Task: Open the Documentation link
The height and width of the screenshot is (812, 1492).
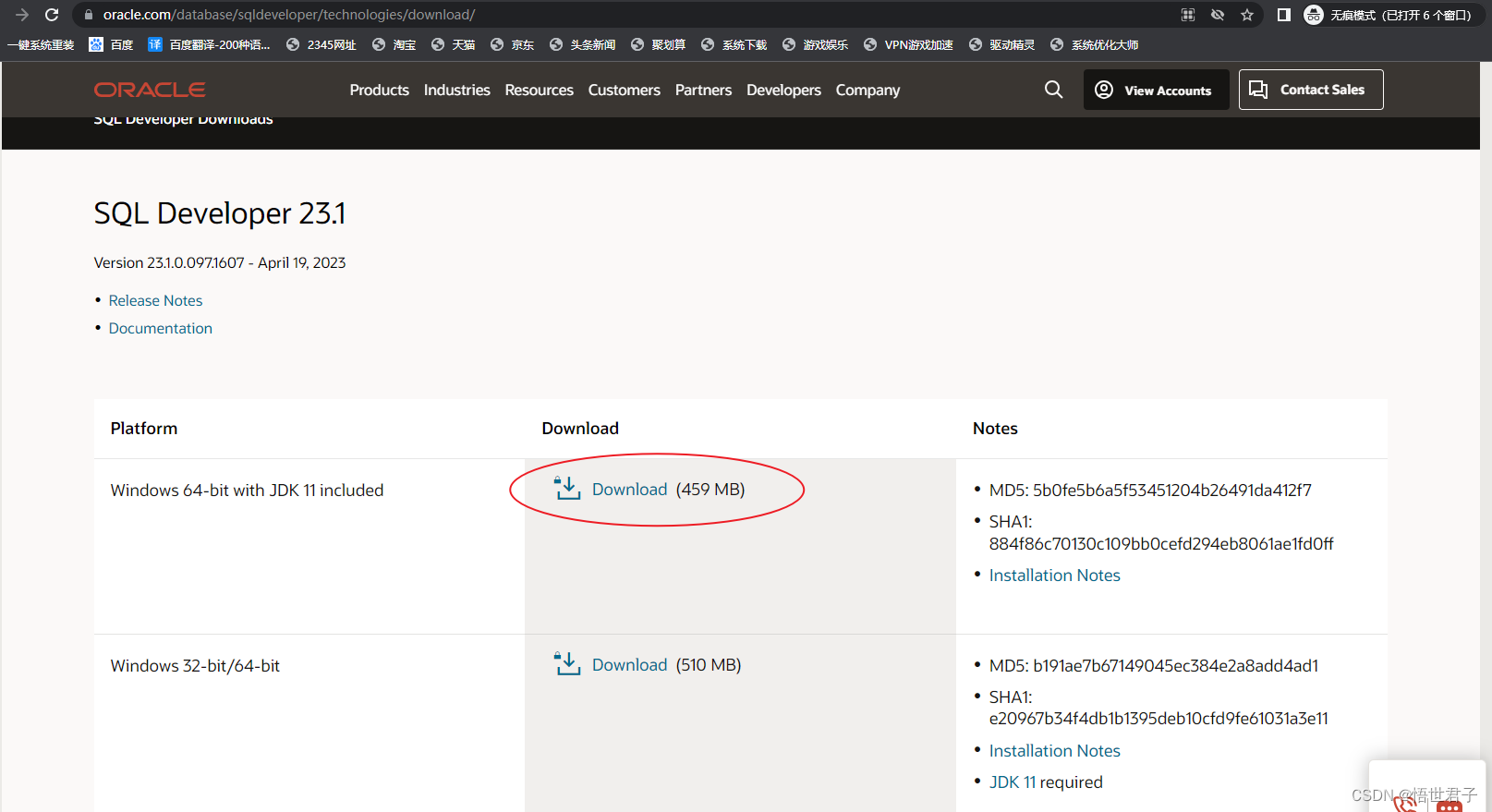Action: coord(160,328)
